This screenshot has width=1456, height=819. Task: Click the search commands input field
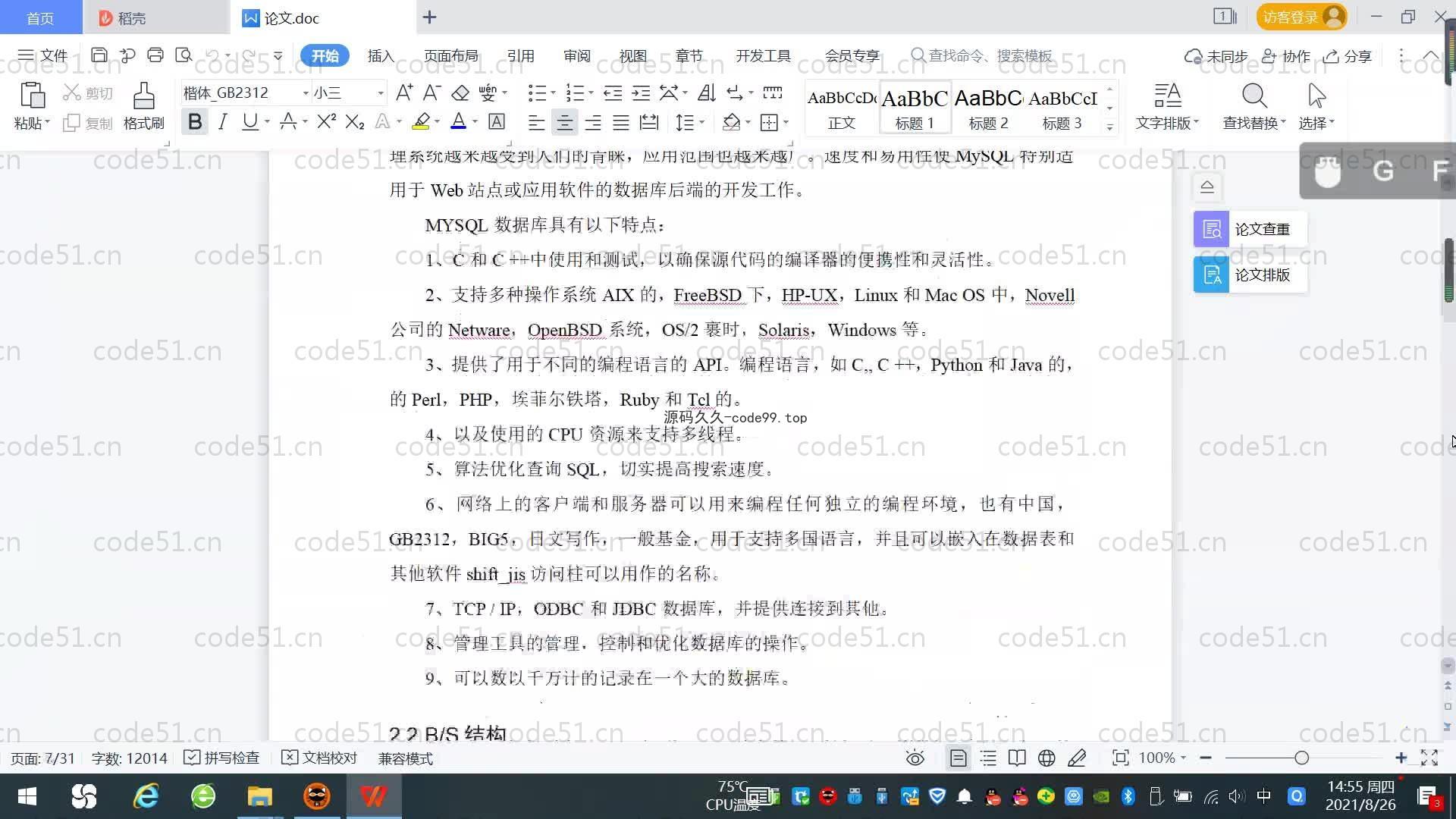tap(982, 55)
